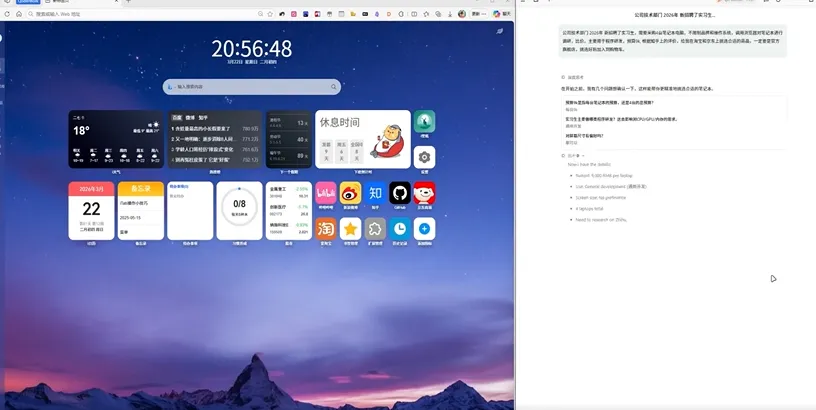Click 'Need to research on Zhihu' bullet

click(x=601, y=220)
